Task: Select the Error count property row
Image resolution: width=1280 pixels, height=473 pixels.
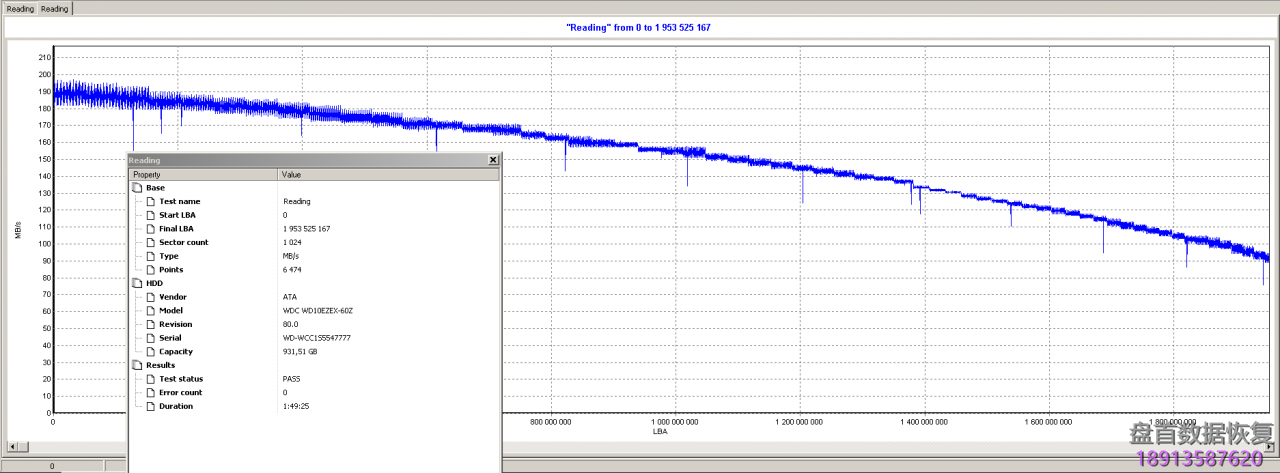Action: (180, 392)
